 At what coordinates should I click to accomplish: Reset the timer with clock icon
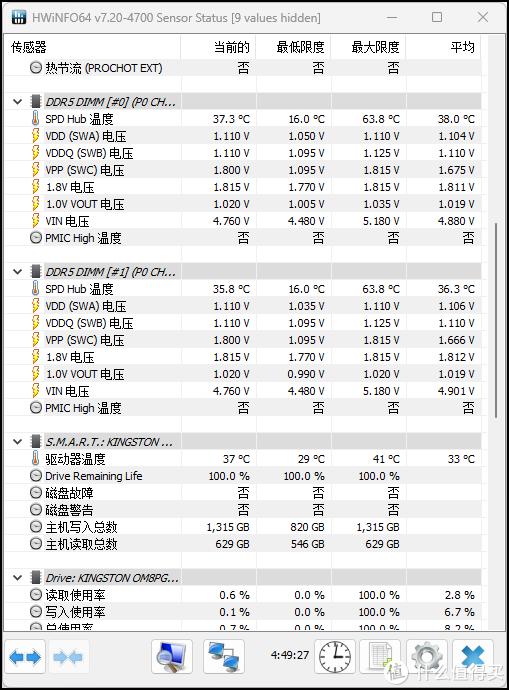tap(334, 657)
